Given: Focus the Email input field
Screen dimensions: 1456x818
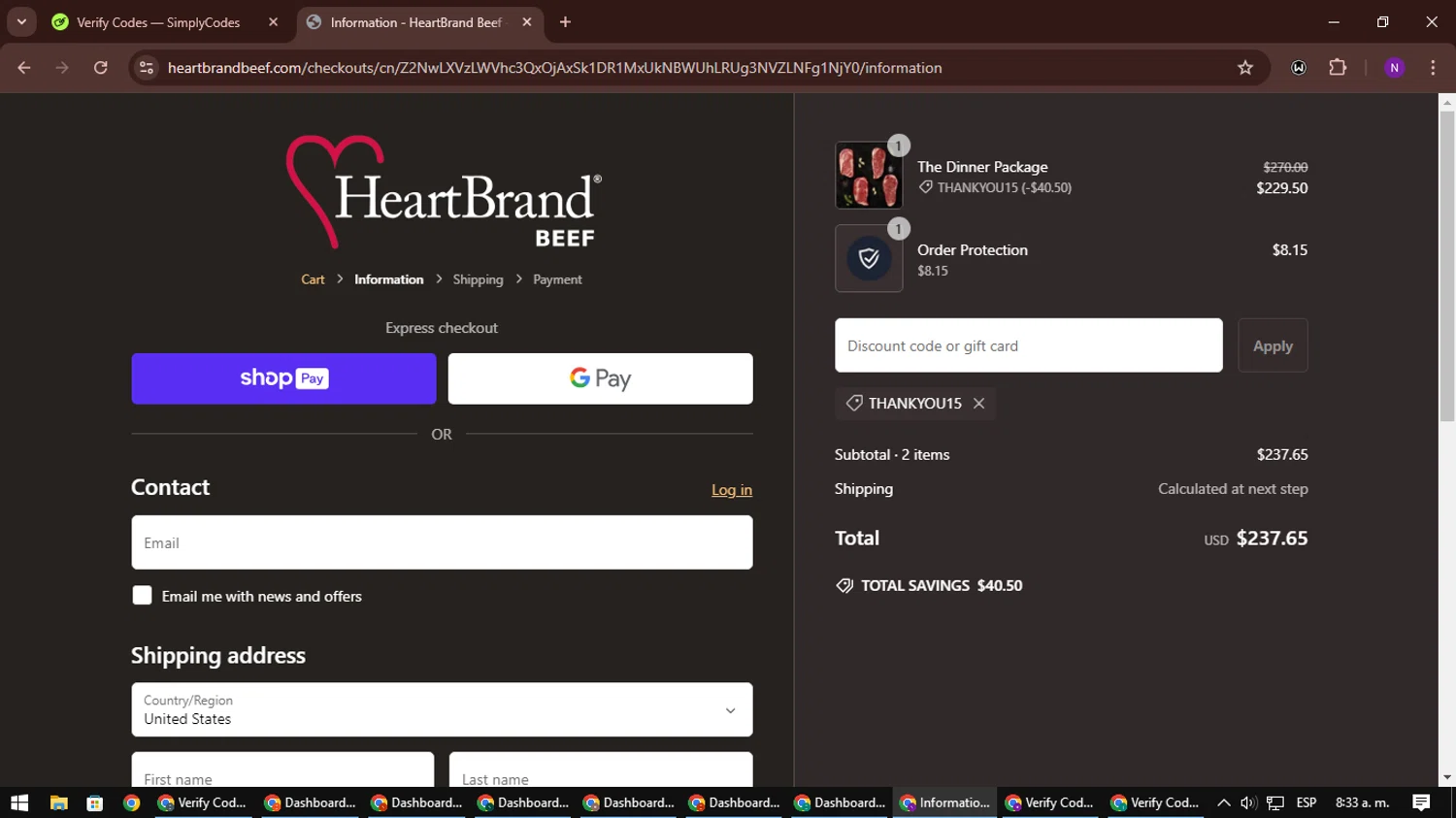Looking at the screenshot, I should point(442,542).
